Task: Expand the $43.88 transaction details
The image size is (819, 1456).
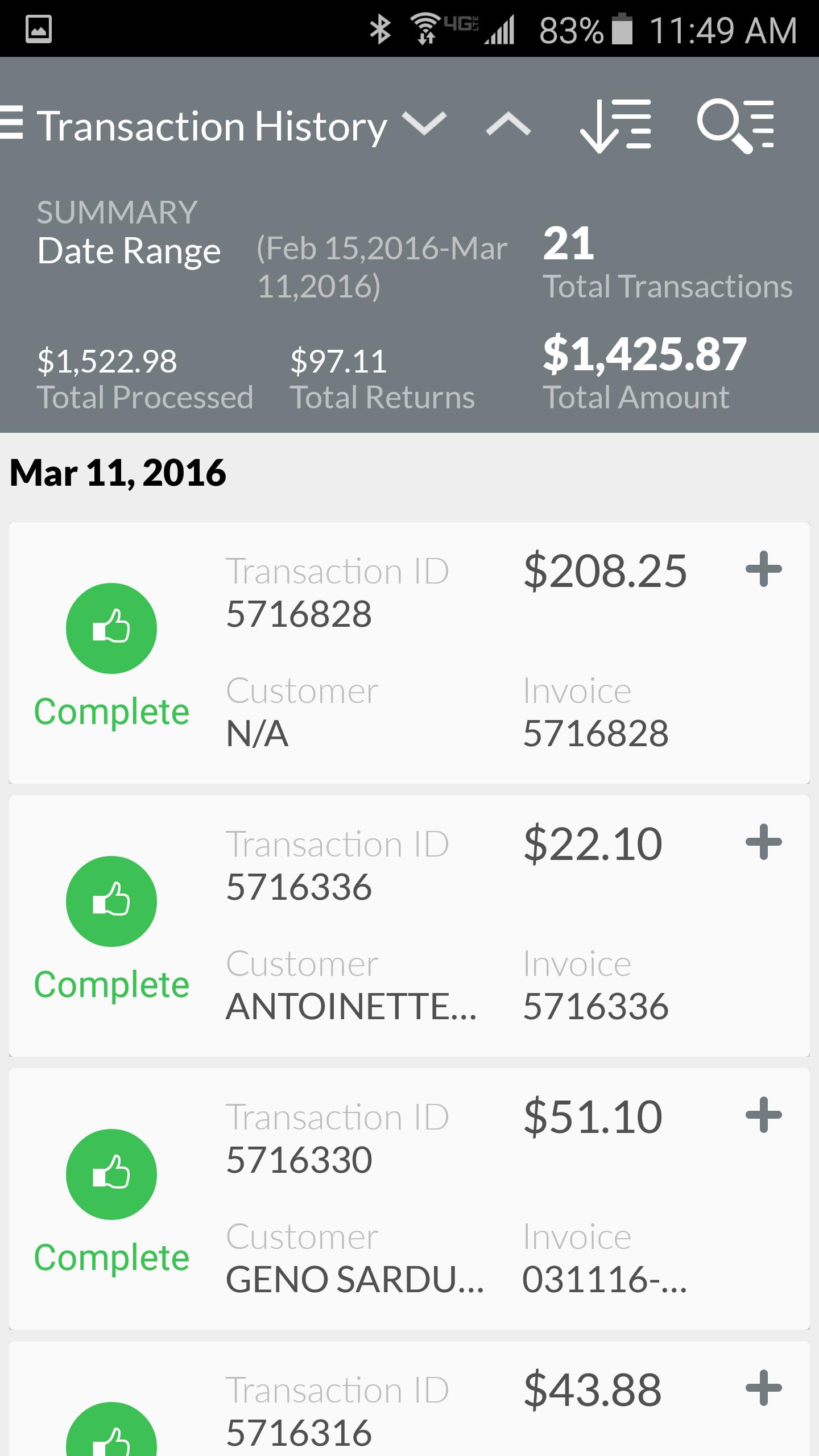Action: point(764,1388)
